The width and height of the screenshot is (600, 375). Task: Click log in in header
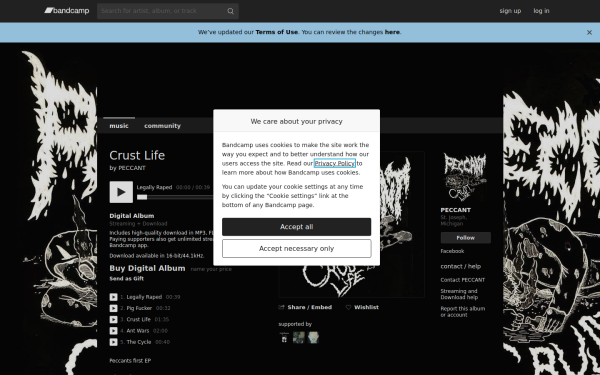pos(541,11)
